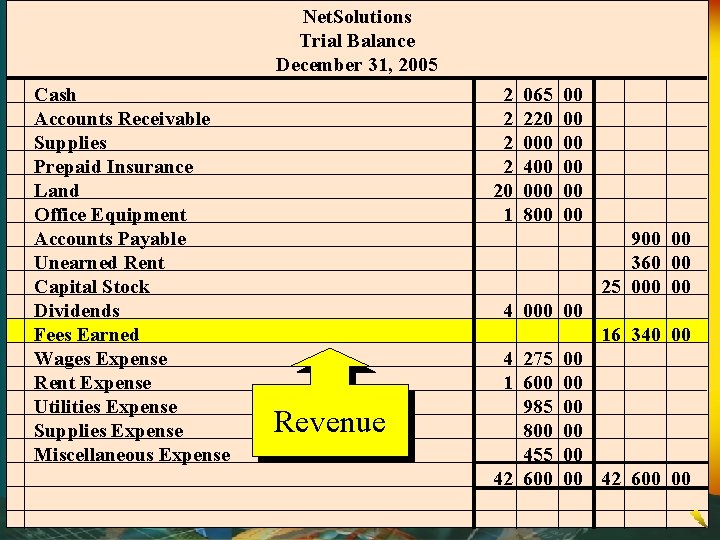Click Capital Stock credit 25 000 00
This screenshot has height=540, width=720.
click(646, 287)
